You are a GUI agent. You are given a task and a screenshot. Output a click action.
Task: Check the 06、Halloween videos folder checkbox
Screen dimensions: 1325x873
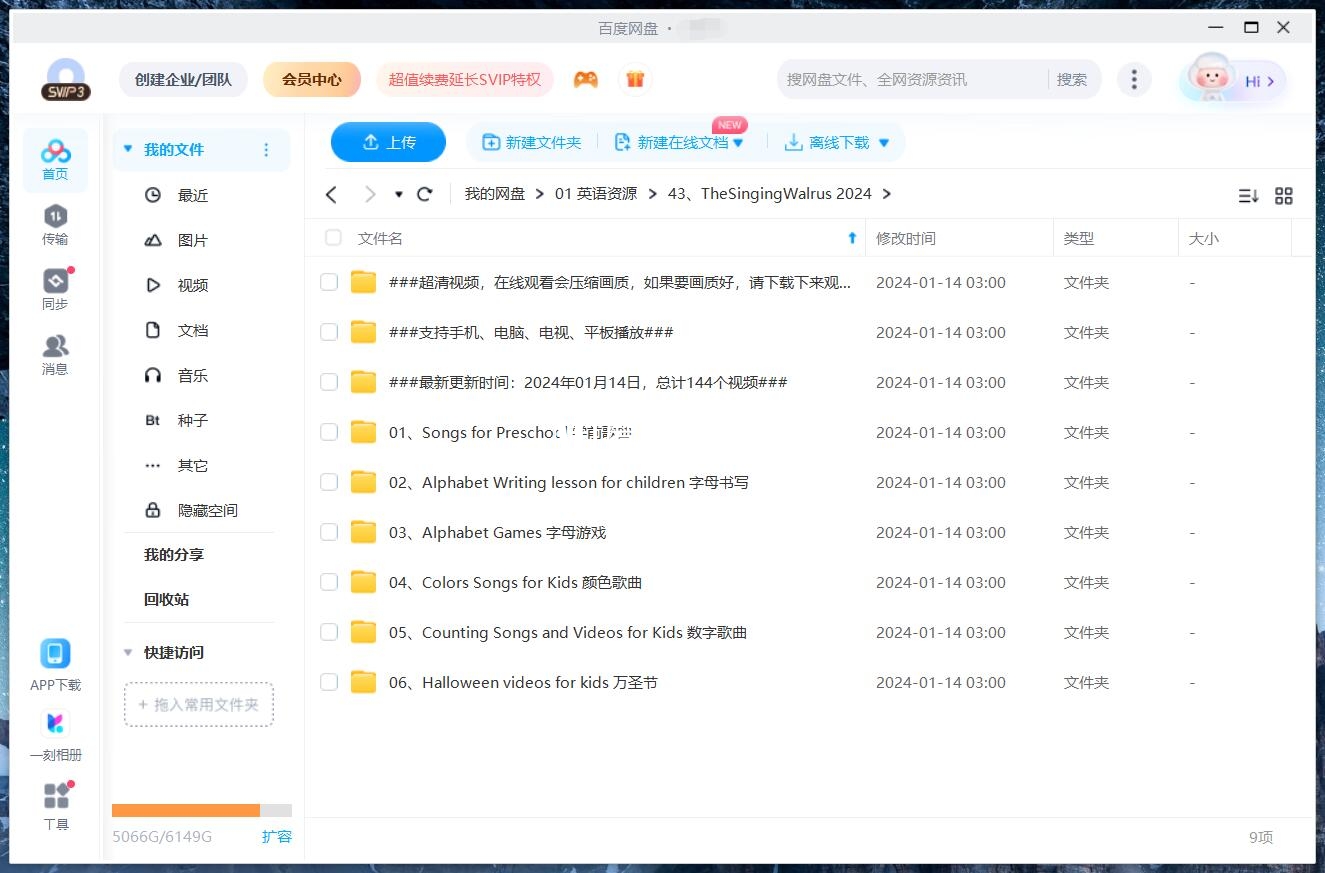click(329, 682)
